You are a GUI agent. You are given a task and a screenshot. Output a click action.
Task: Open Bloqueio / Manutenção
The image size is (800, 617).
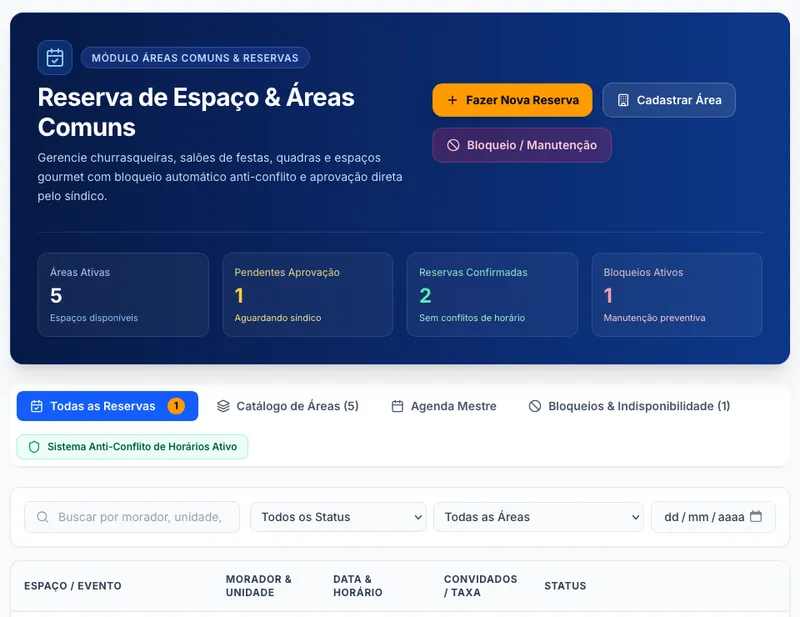tap(522, 145)
